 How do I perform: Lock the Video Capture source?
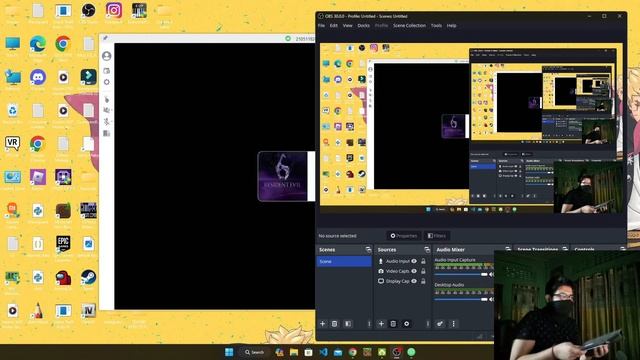click(423, 271)
